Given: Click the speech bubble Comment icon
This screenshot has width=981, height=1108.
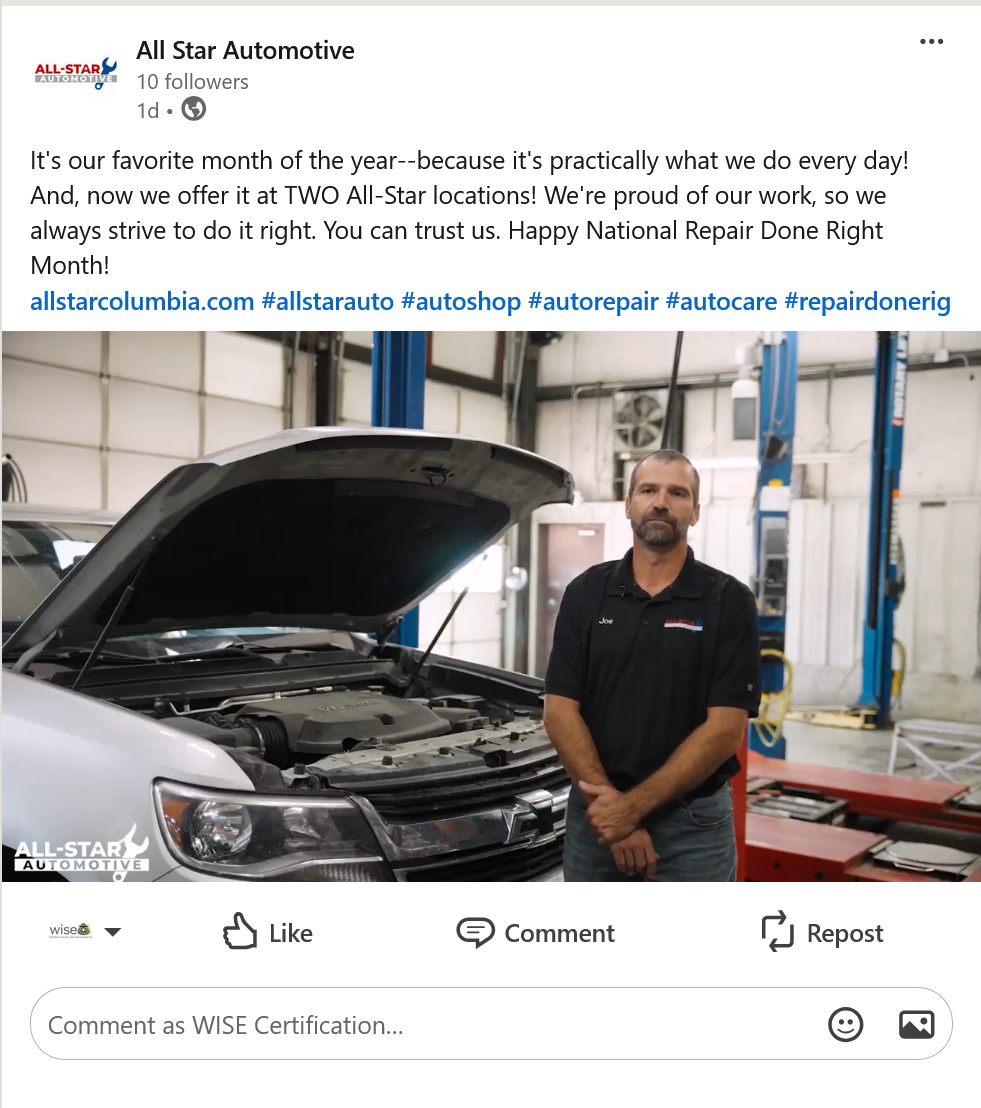Looking at the screenshot, I should 475,932.
